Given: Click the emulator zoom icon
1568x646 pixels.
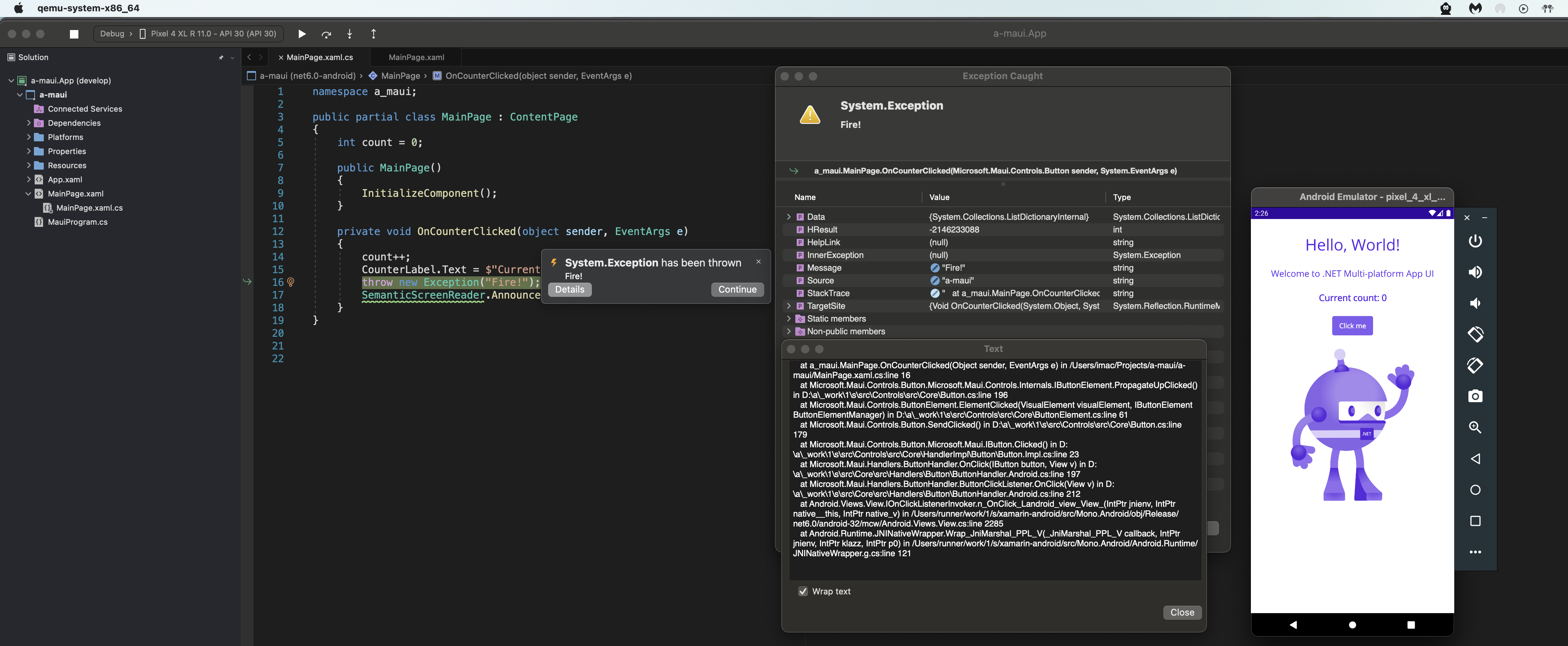Looking at the screenshot, I should coord(1475,427).
